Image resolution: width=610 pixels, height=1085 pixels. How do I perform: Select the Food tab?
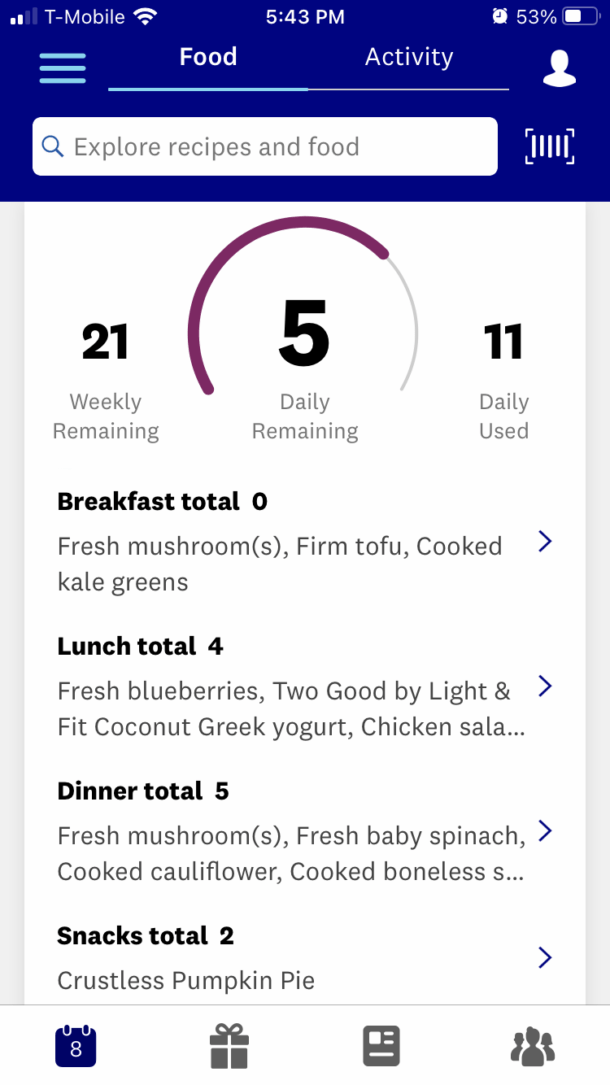point(208,58)
